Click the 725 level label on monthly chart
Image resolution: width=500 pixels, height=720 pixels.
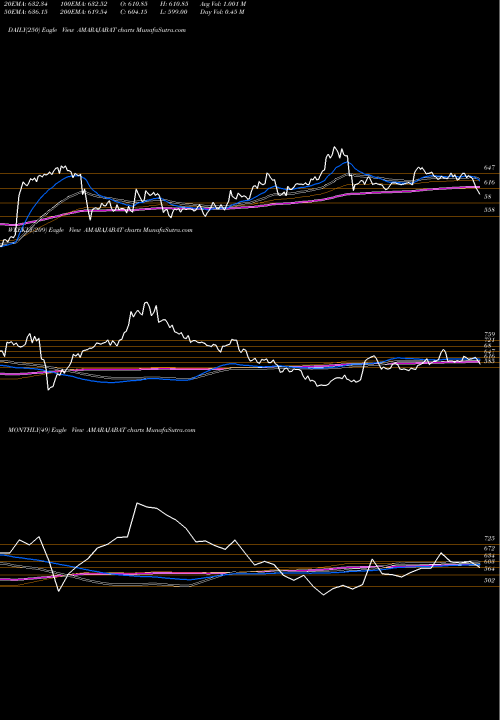(489, 538)
